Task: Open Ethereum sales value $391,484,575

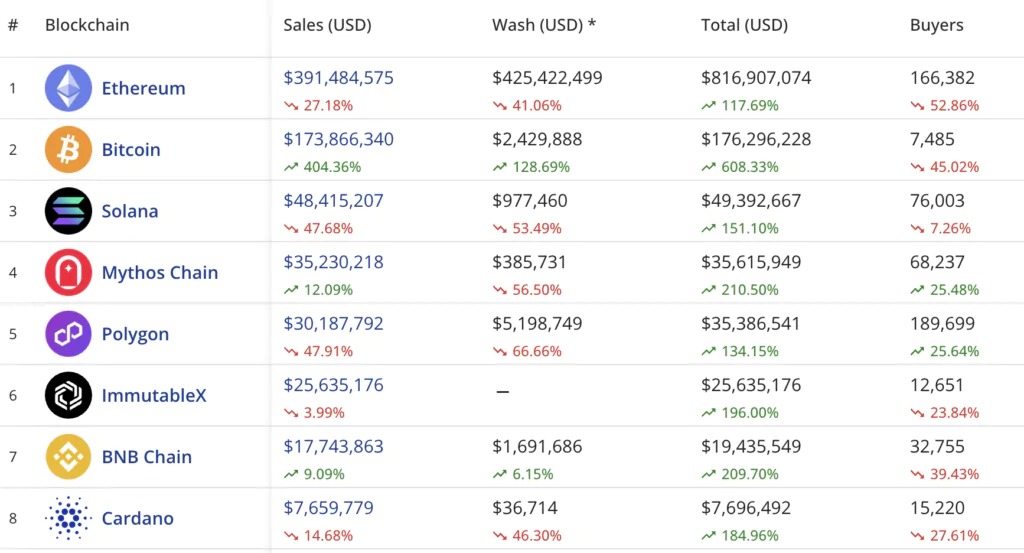Action: point(338,78)
